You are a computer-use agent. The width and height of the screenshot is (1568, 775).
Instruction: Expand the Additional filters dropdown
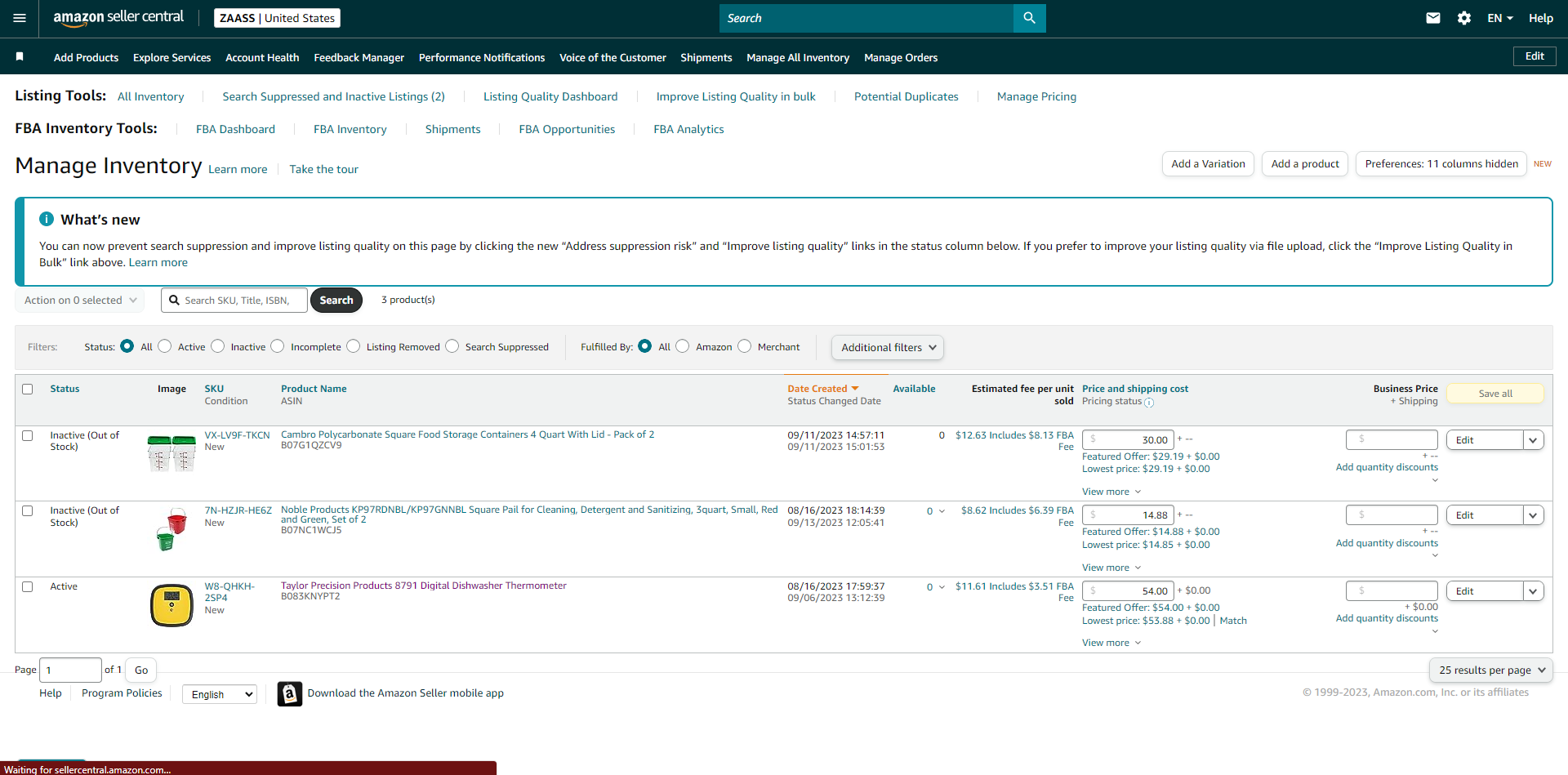point(888,347)
